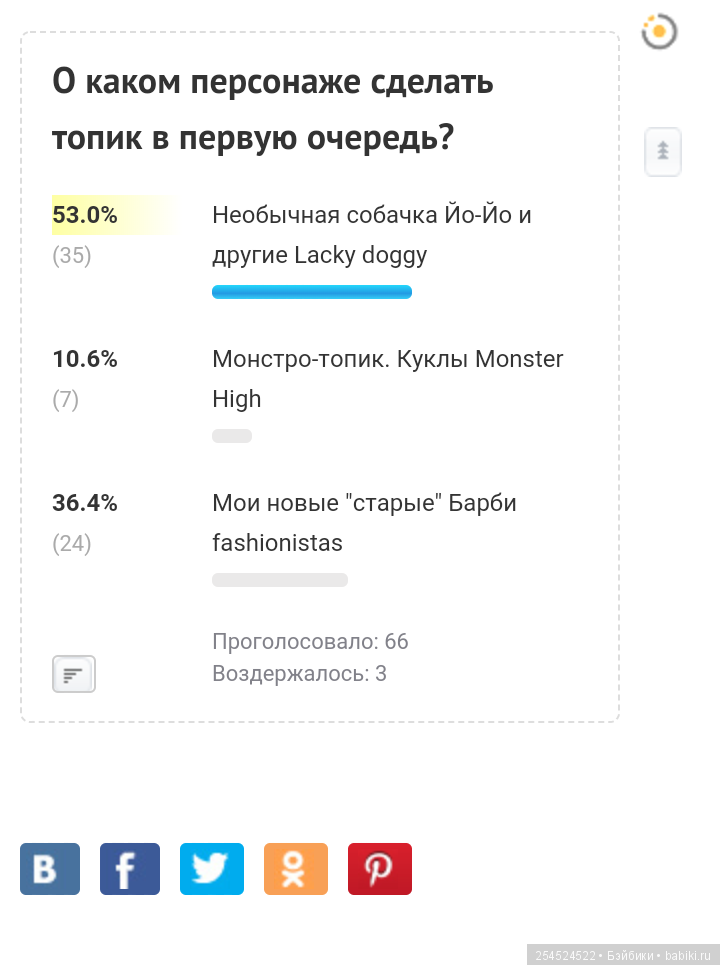
Task: Collapse the page using the double-chevron control
Action: point(662,151)
